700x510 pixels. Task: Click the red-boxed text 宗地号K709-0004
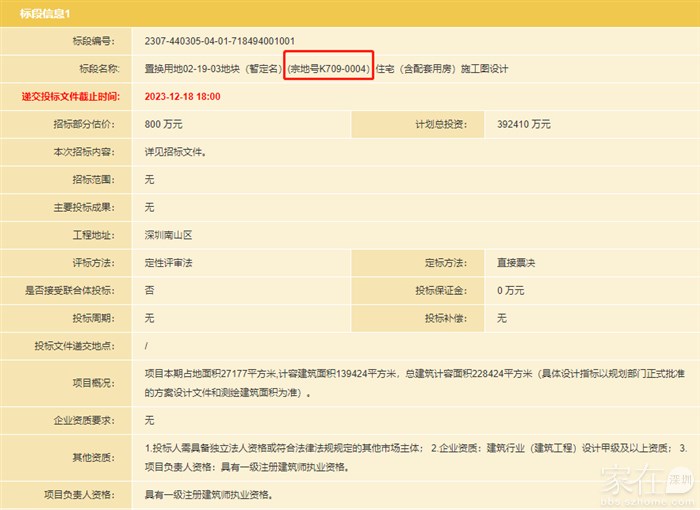(x=329, y=69)
